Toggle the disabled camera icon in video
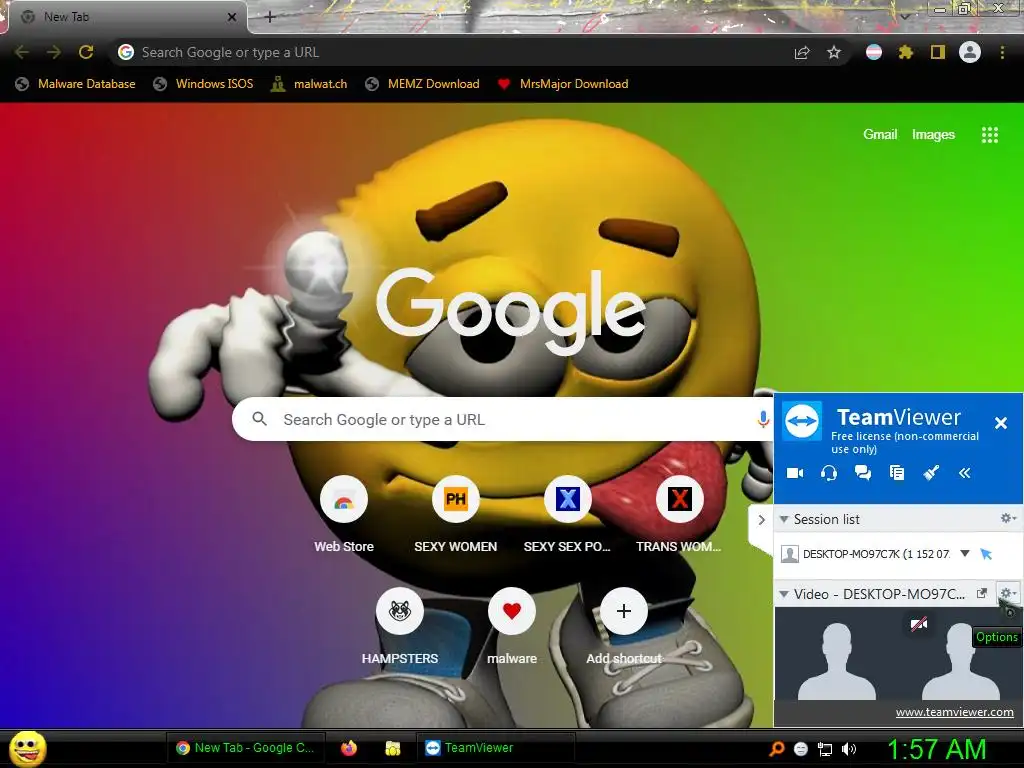The image size is (1024, 768). click(919, 624)
